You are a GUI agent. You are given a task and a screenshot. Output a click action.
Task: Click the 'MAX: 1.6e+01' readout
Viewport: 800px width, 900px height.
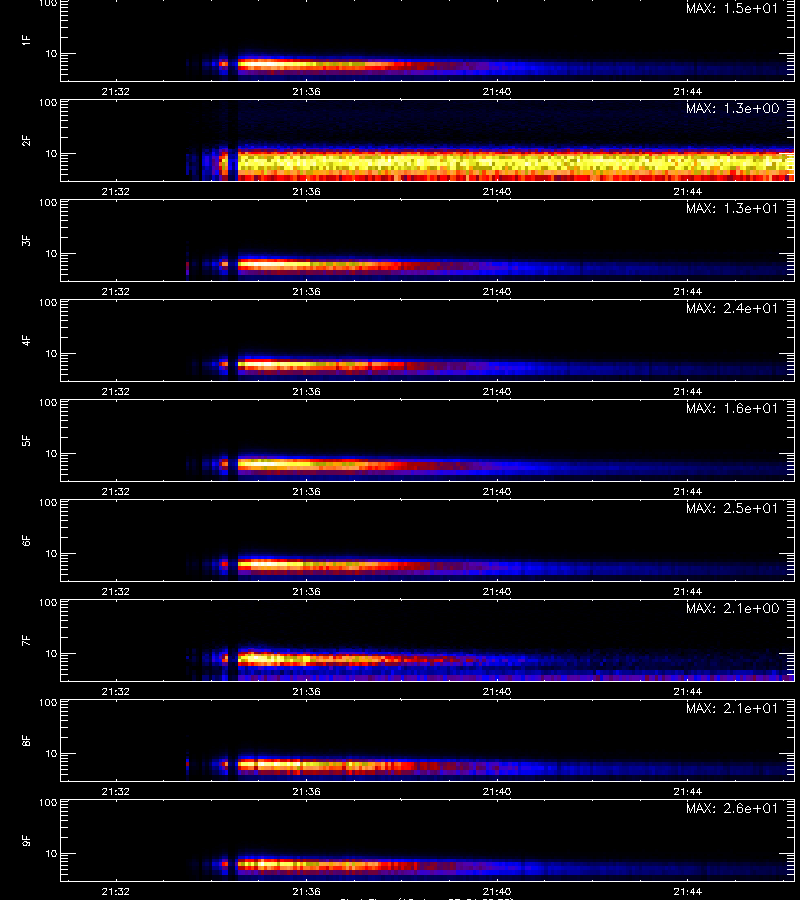click(x=732, y=408)
